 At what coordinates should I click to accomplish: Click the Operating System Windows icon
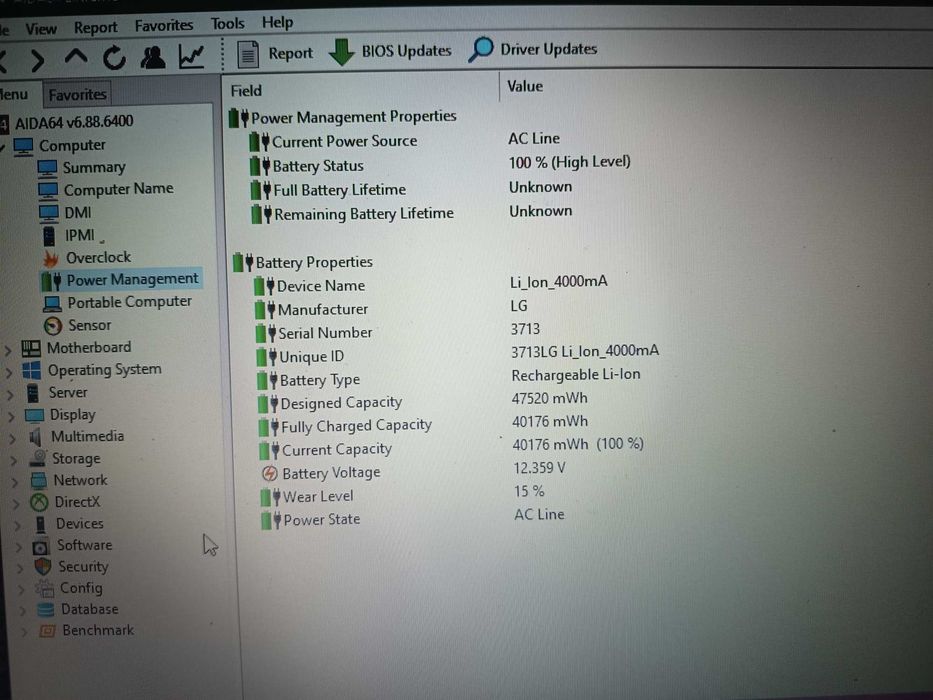click(32, 370)
